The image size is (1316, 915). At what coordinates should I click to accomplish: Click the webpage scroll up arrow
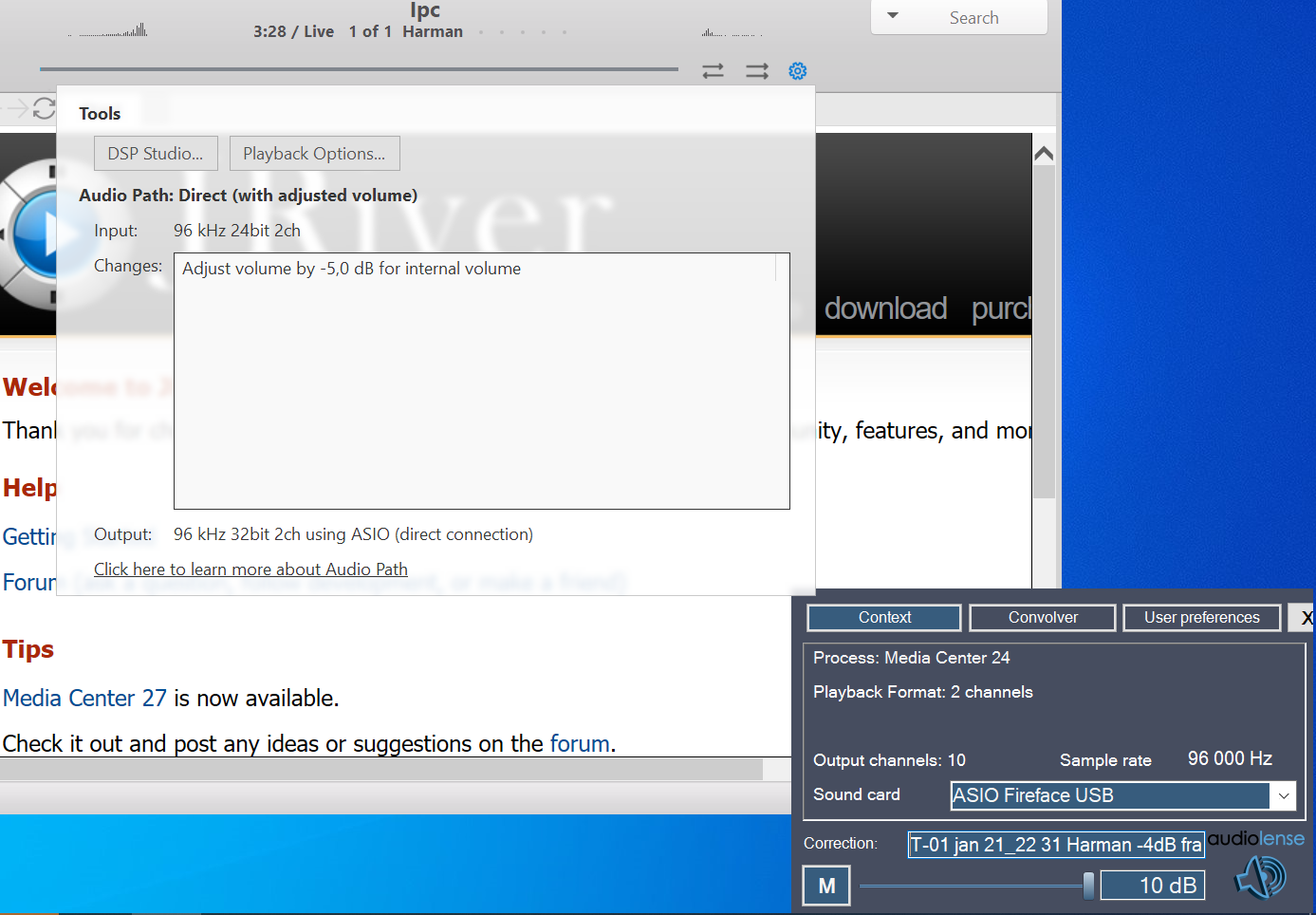[x=1044, y=154]
